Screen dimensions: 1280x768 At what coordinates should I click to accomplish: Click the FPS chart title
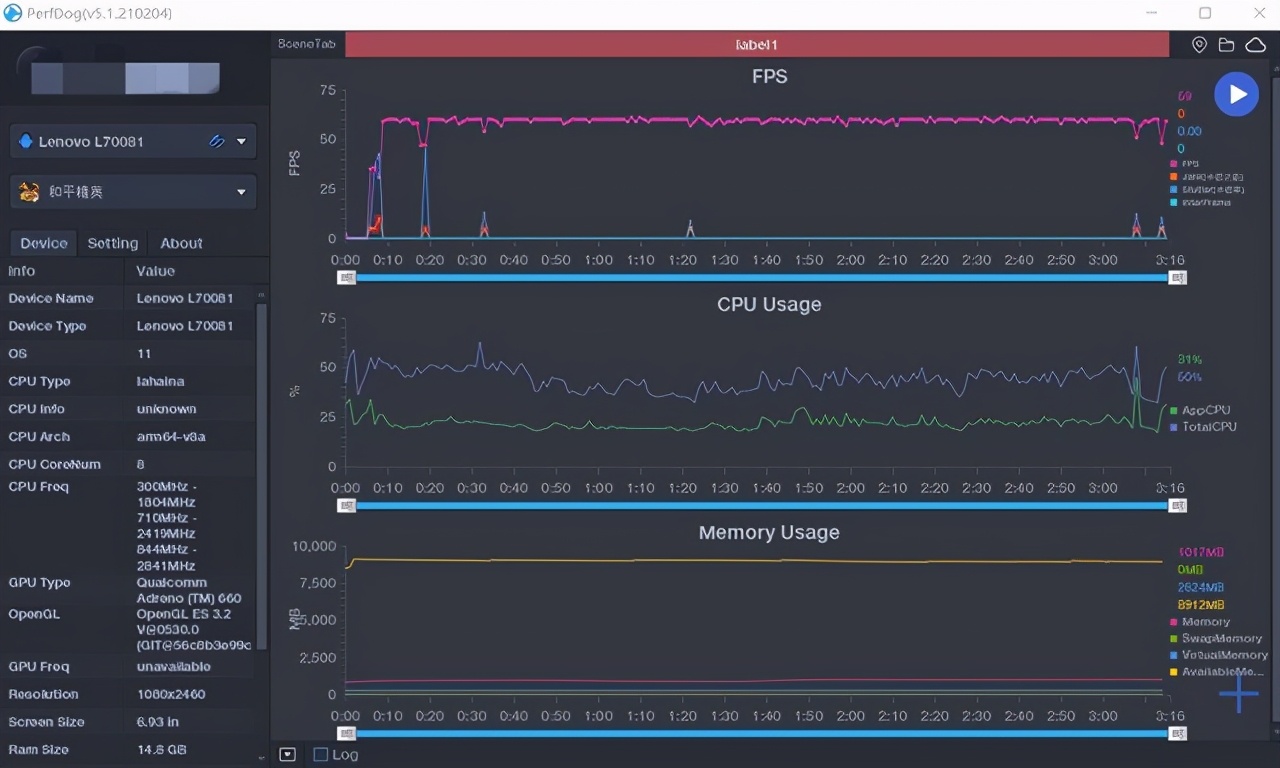pyautogui.click(x=769, y=76)
